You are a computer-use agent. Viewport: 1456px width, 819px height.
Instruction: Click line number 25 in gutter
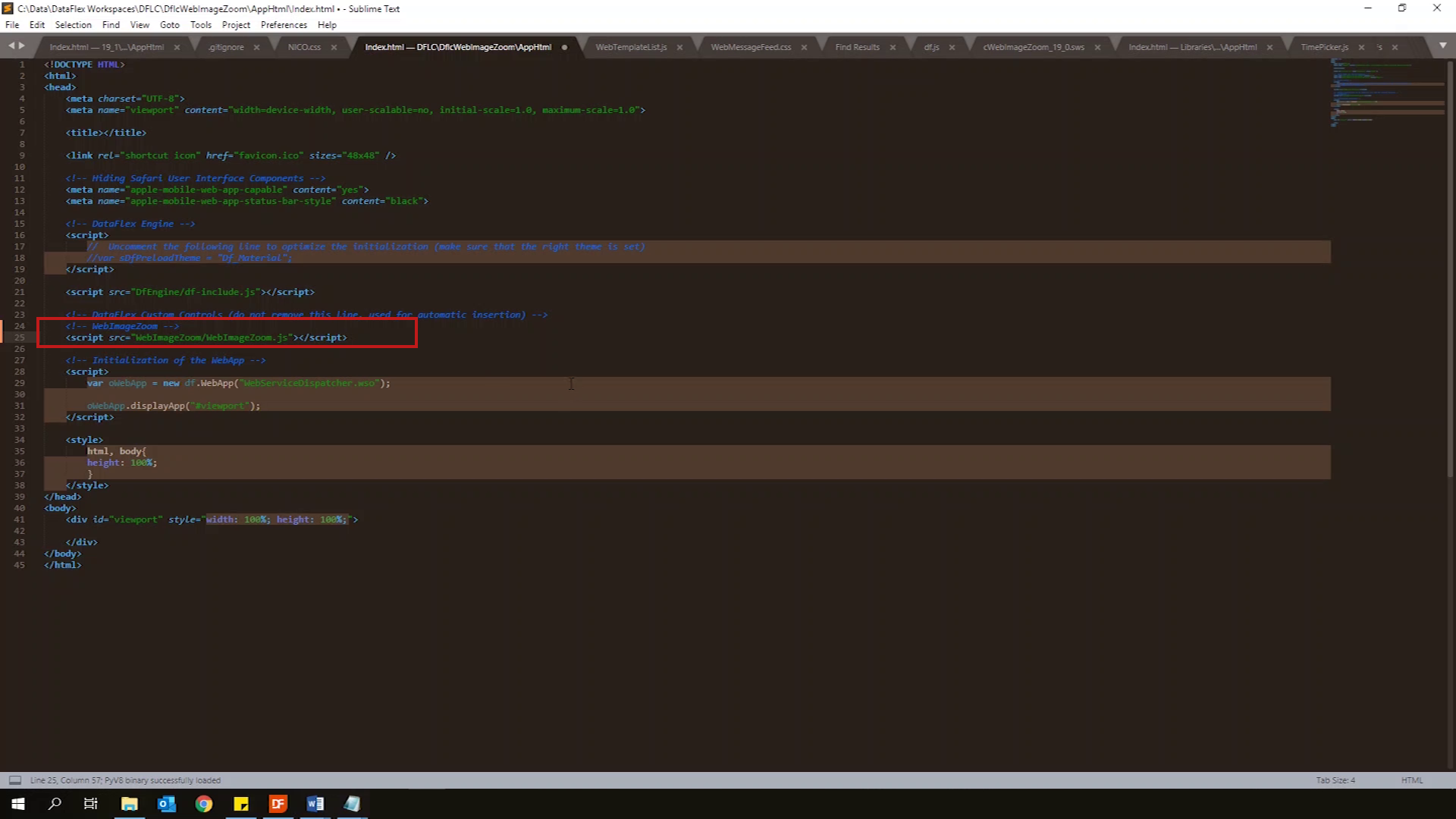[20, 337]
